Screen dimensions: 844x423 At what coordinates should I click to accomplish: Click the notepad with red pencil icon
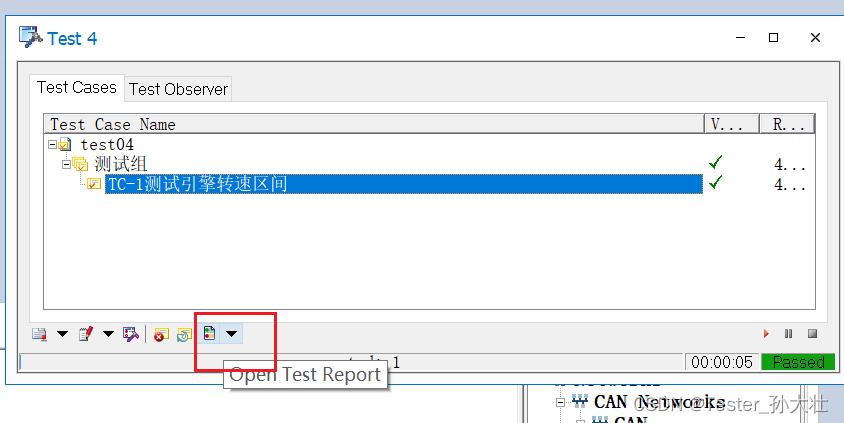[86, 334]
